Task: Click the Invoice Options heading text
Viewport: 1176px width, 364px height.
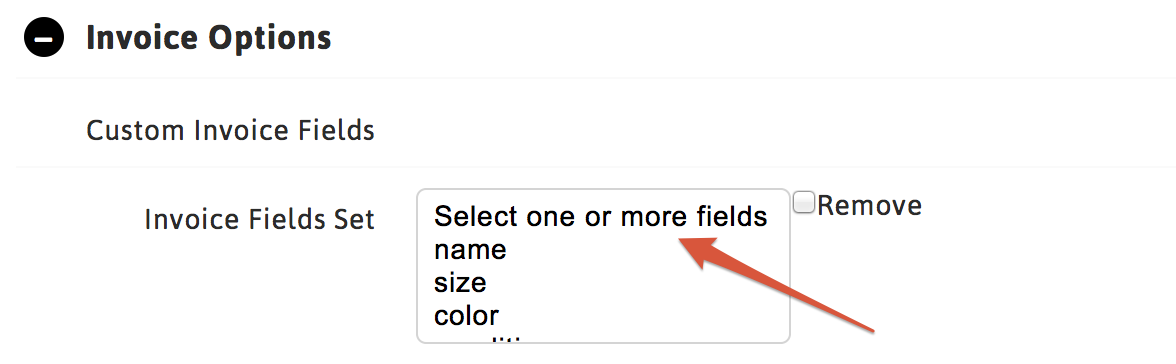Action: tap(208, 38)
